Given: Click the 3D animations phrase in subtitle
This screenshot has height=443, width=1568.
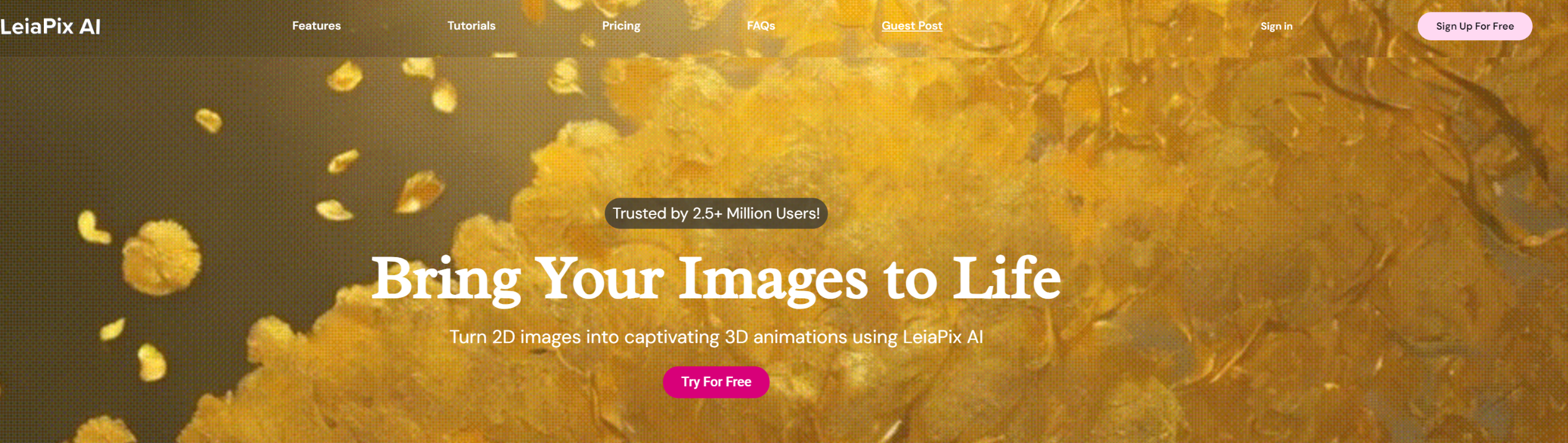Looking at the screenshot, I should coord(786,337).
